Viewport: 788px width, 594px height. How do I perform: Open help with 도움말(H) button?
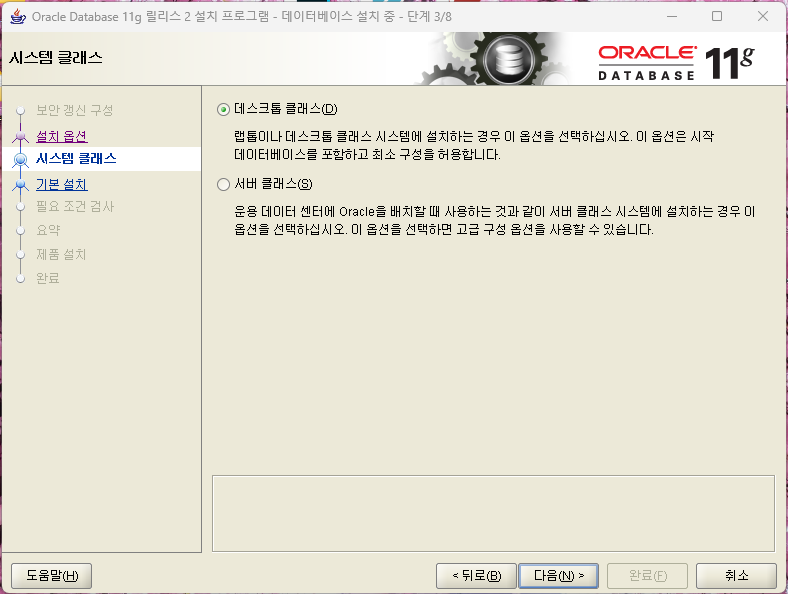52,575
